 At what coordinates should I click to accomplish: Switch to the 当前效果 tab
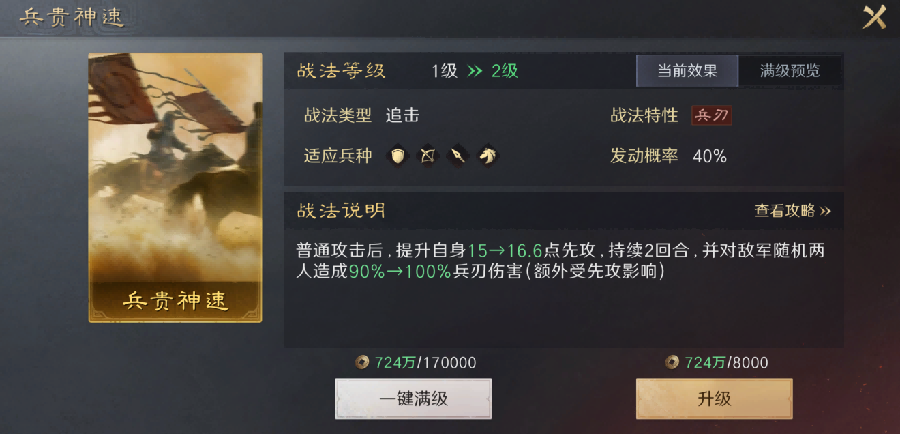[687, 71]
